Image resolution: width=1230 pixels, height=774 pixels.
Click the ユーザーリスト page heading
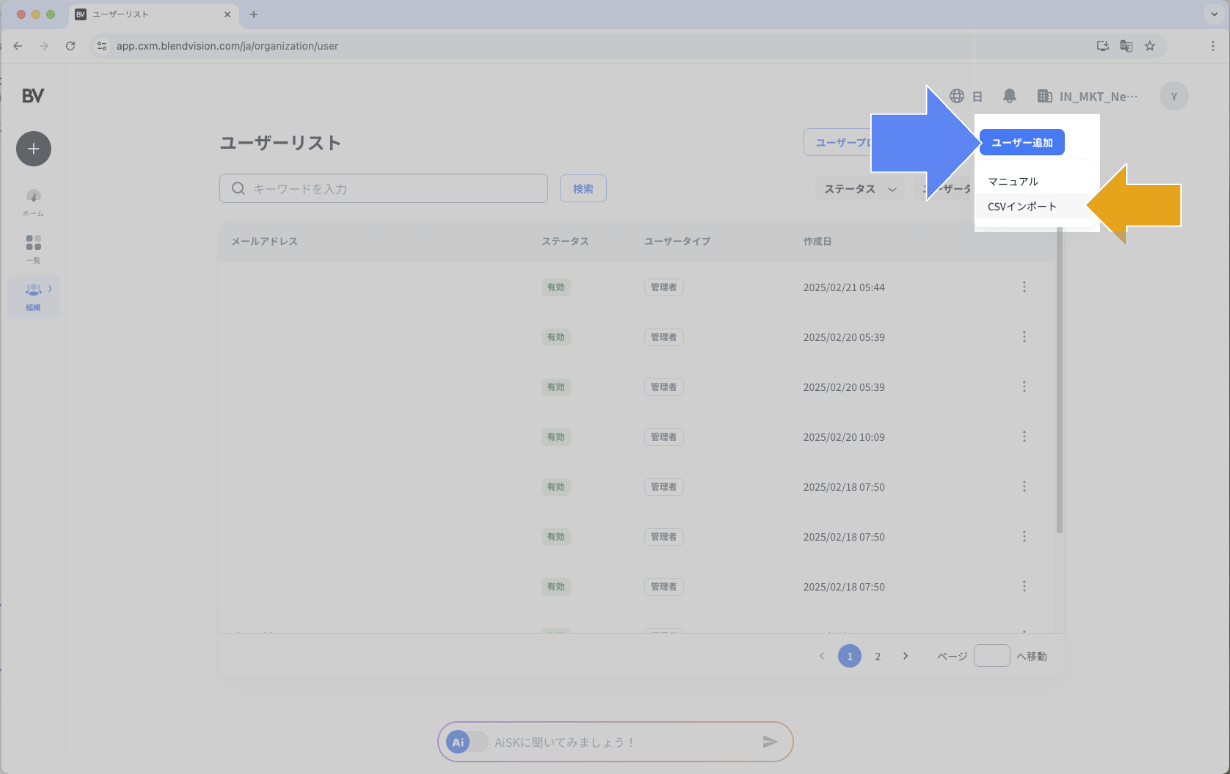point(280,143)
